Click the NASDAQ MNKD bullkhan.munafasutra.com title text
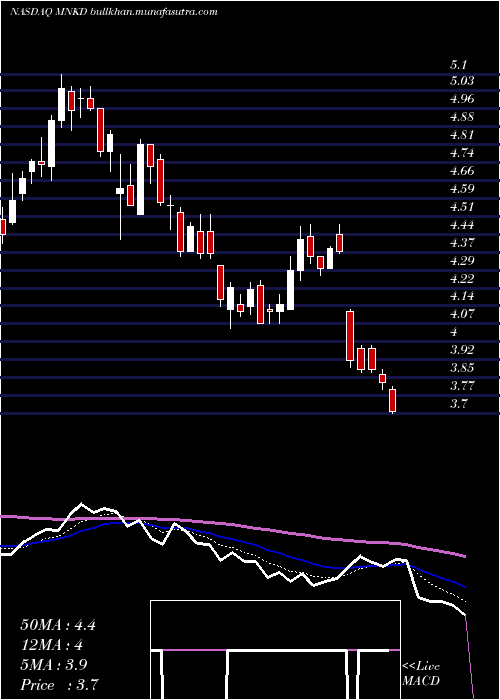500x700 pixels. pos(113,12)
